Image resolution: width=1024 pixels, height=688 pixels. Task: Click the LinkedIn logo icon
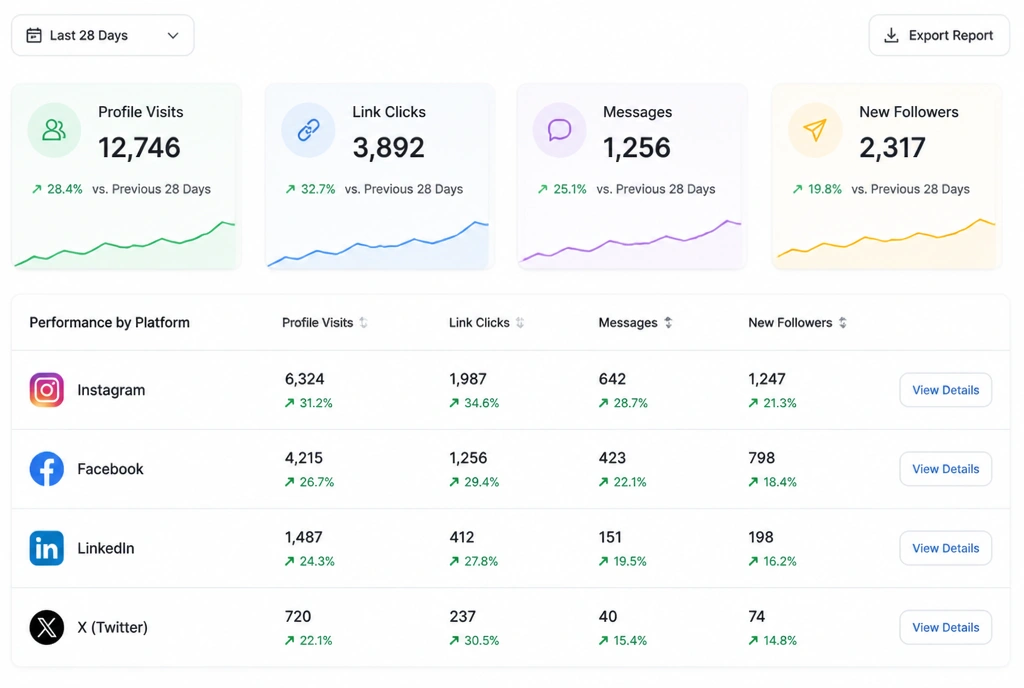click(46, 548)
